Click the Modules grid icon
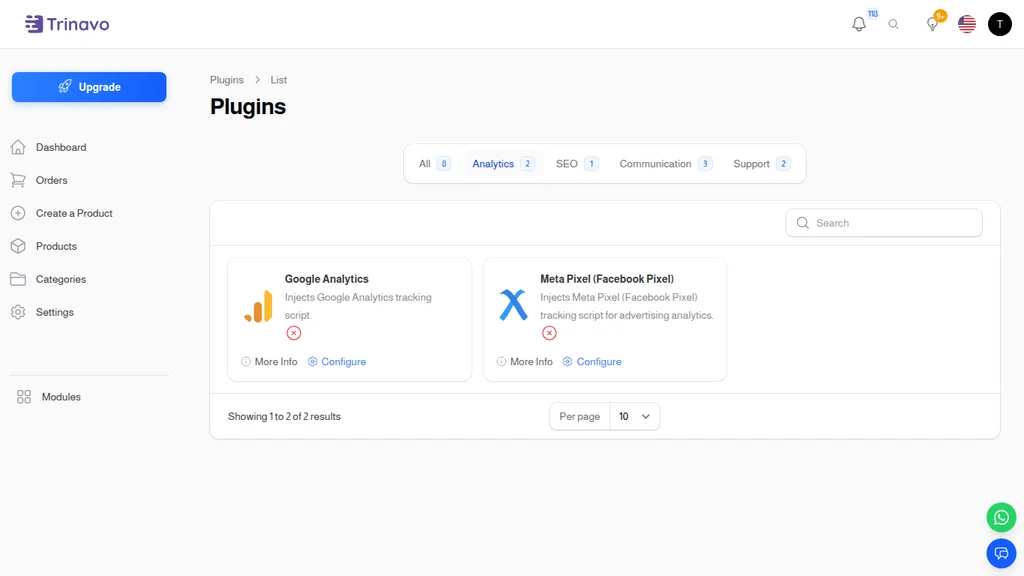 tap(24, 397)
